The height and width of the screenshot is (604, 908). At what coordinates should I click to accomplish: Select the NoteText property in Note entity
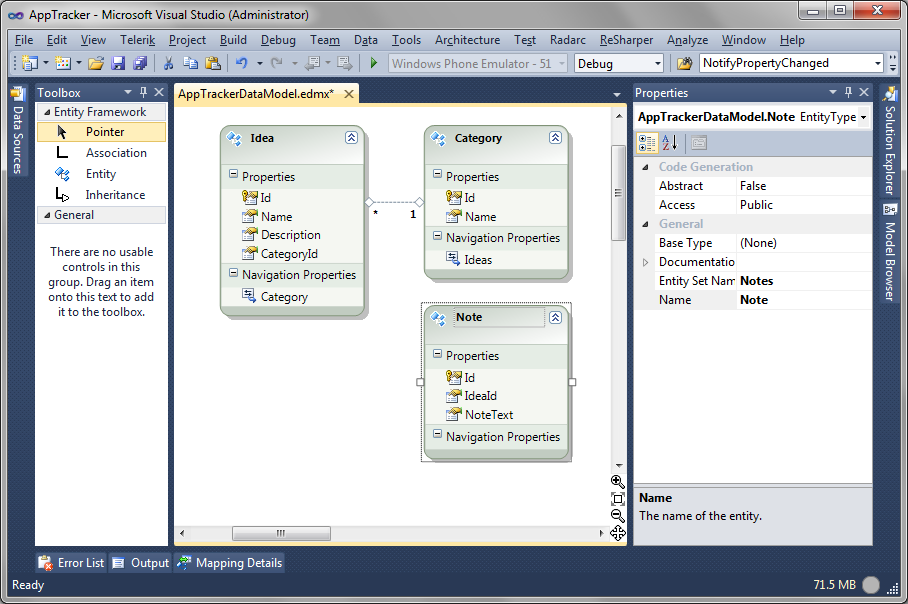coord(489,415)
